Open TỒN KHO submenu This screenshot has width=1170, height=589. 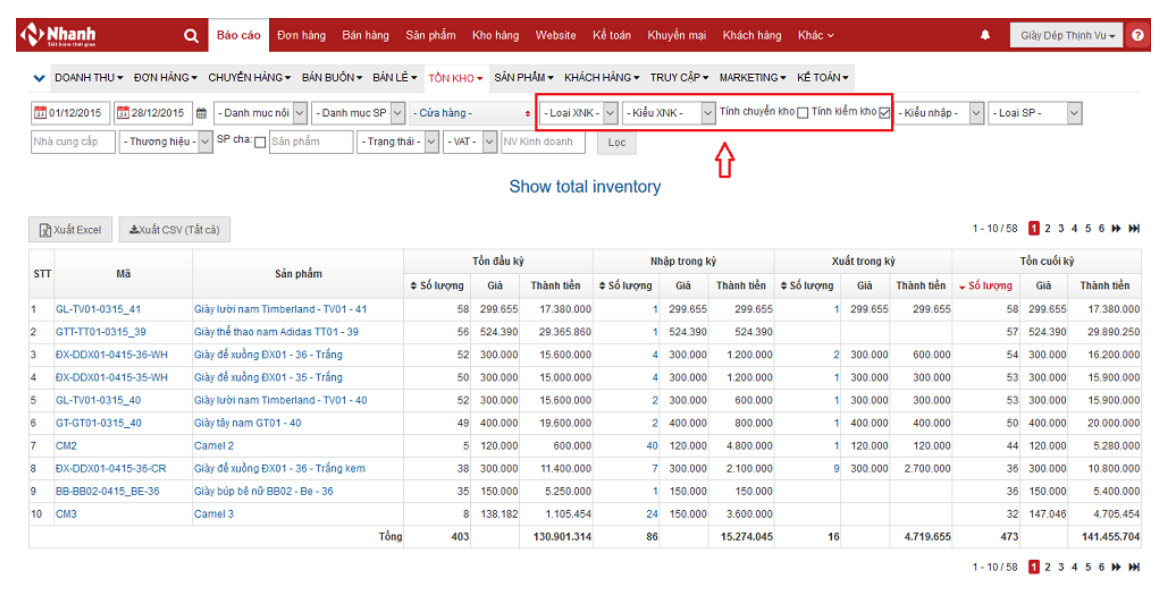(x=455, y=78)
